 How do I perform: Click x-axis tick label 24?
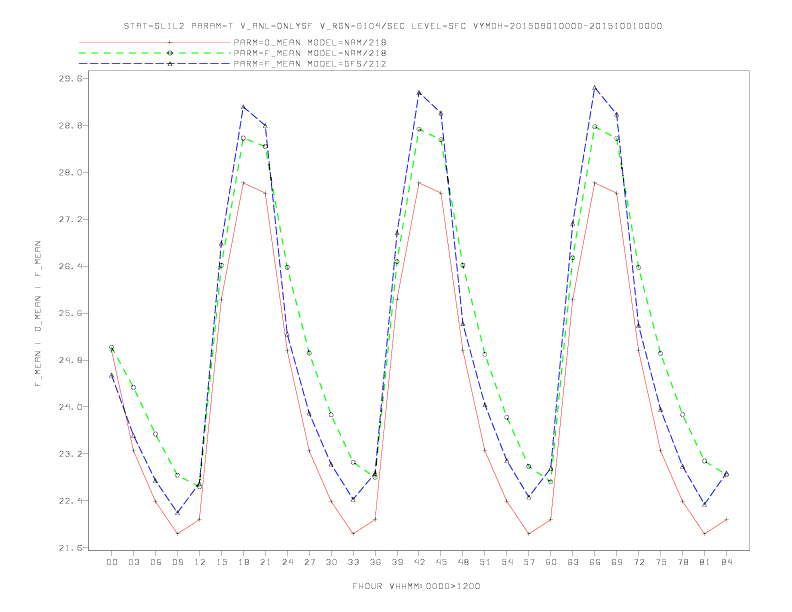(287, 562)
